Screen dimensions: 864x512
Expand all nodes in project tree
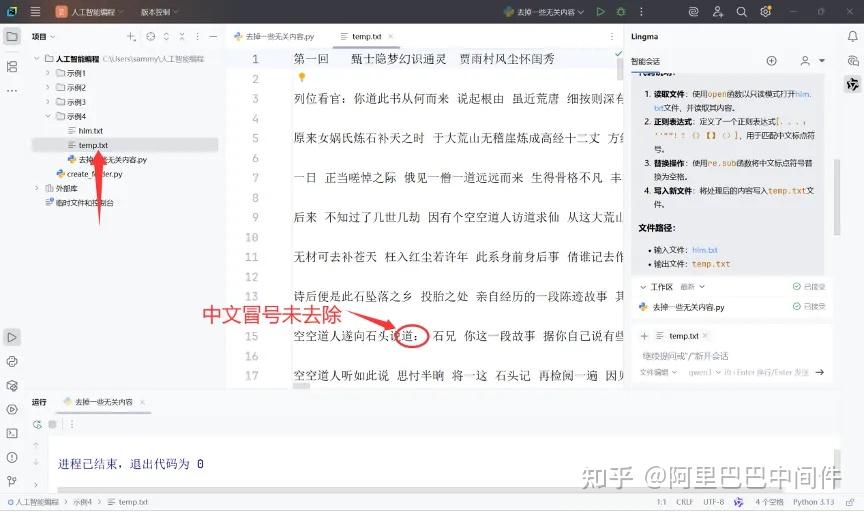click(x=166, y=36)
